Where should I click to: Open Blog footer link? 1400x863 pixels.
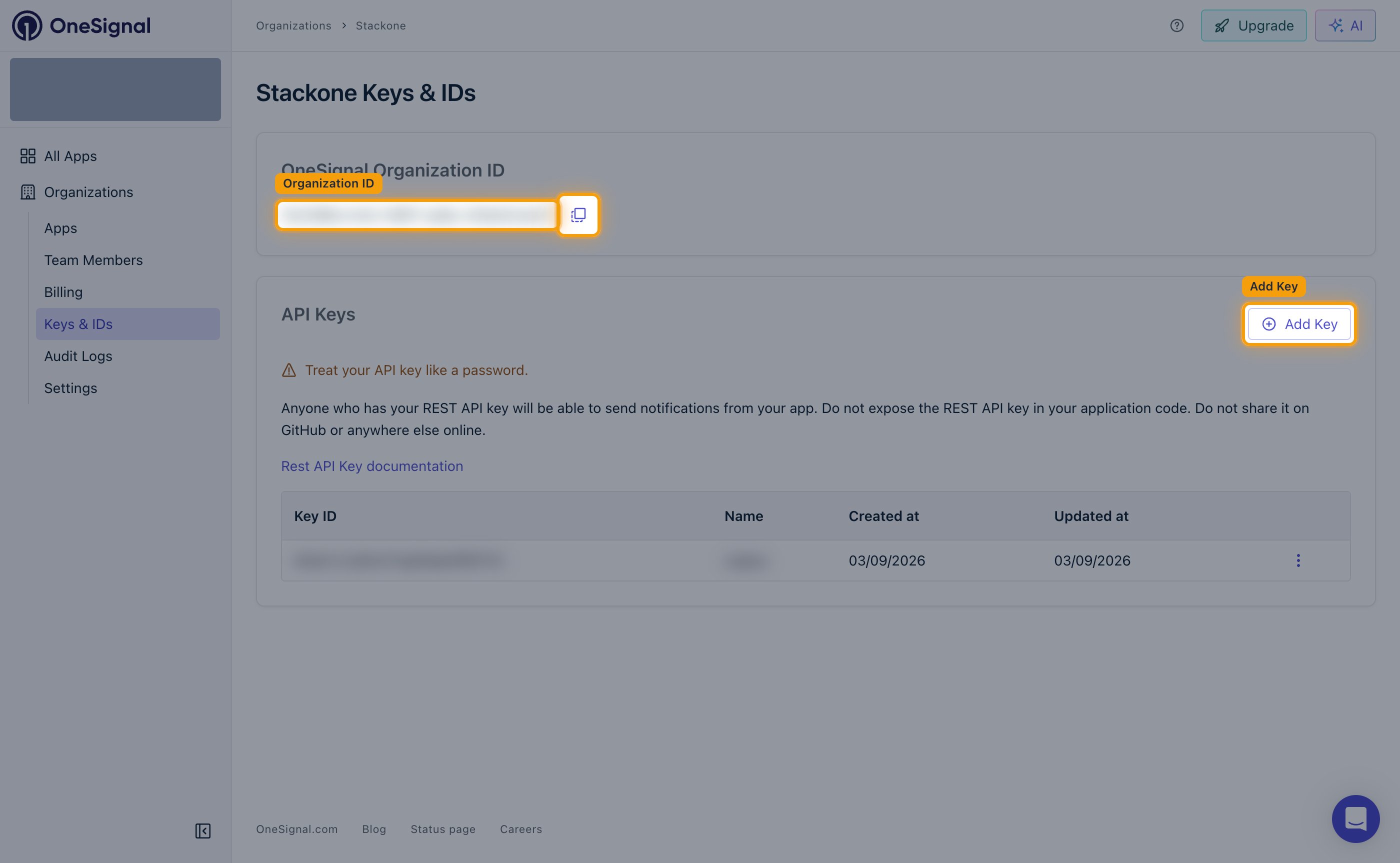tap(374, 829)
